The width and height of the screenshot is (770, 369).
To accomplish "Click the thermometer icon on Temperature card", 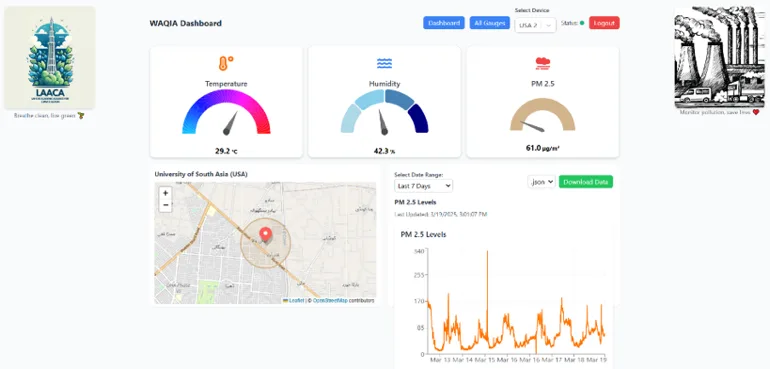I will tap(226, 63).
